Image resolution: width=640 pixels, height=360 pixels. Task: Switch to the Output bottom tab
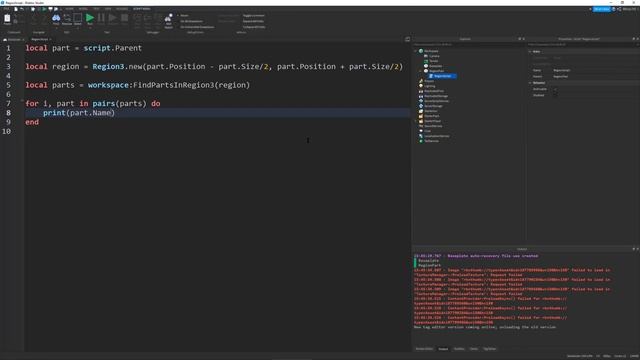pos(443,349)
